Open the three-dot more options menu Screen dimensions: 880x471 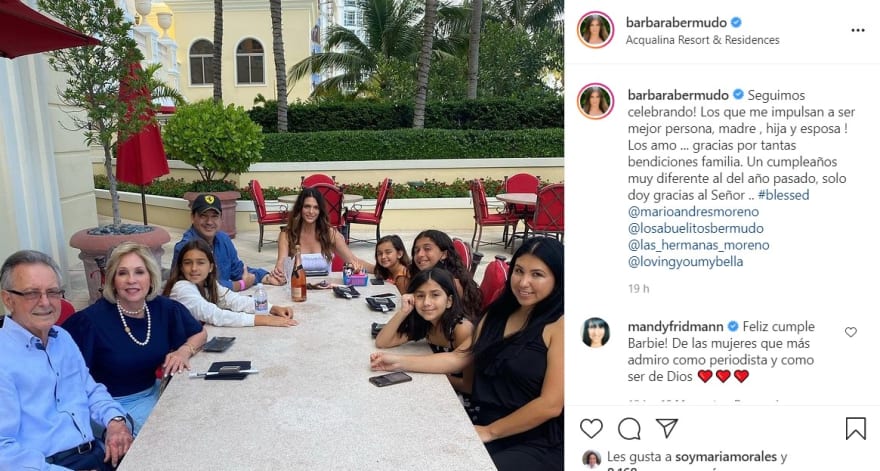[x=858, y=30]
